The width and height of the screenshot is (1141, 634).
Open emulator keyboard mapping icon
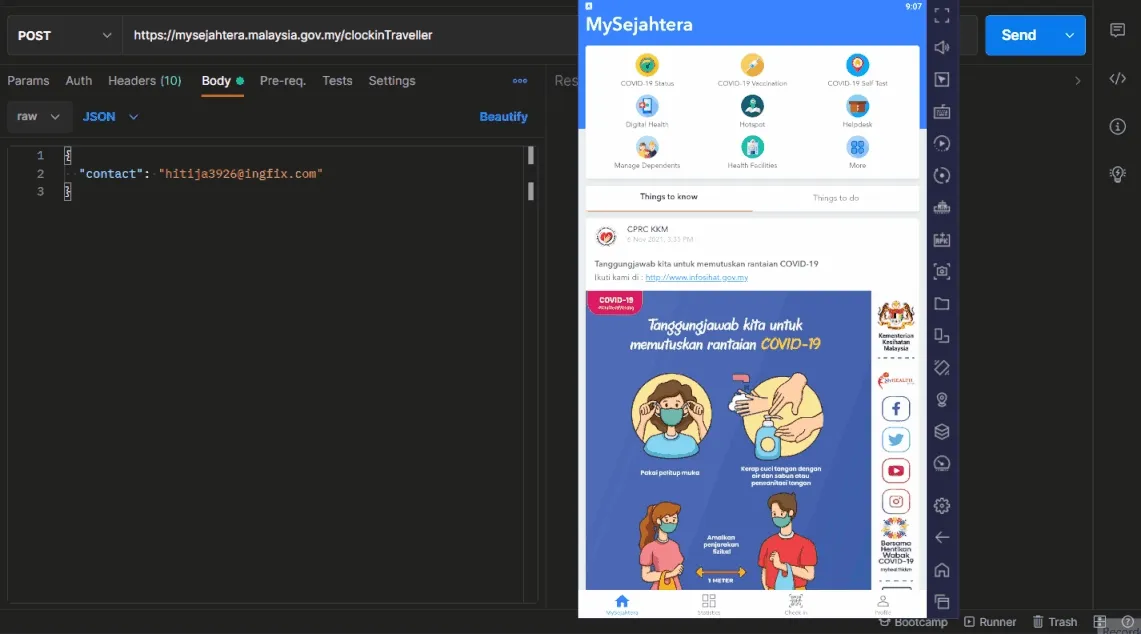tap(942, 111)
